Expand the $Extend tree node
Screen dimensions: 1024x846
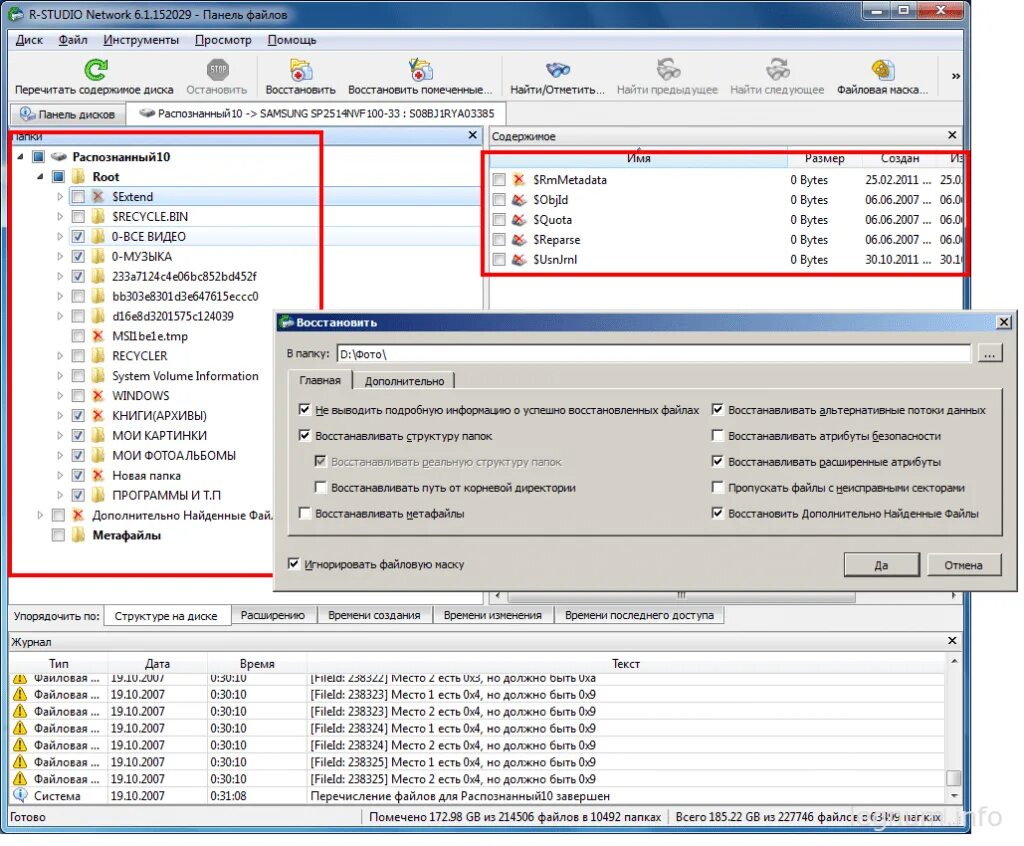pyautogui.click(x=59, y=197)
